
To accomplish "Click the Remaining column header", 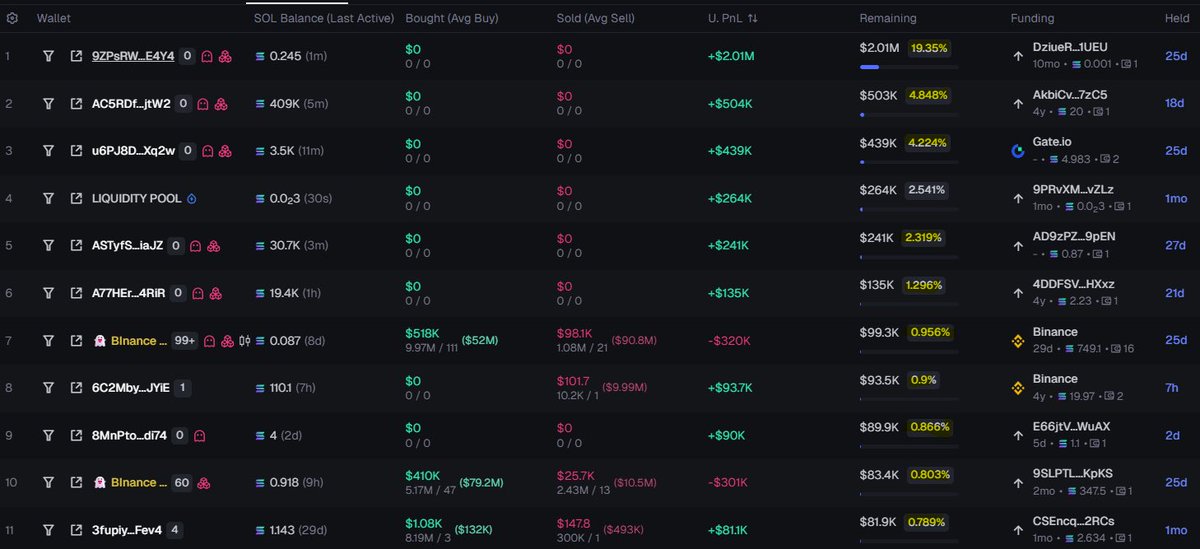I will click(888, 19).
